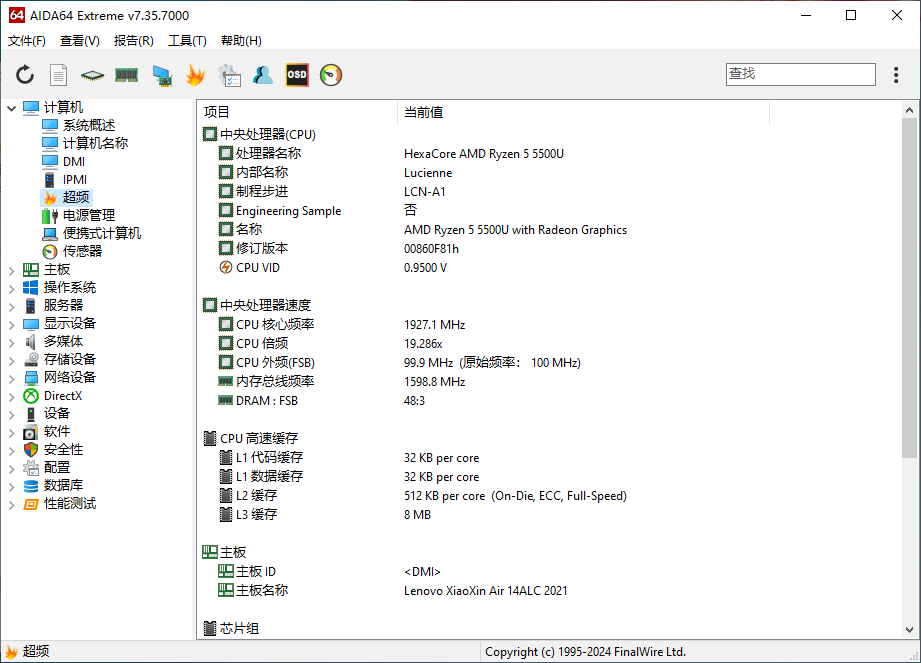Click the scrollbar down arrow

point(909,630)
